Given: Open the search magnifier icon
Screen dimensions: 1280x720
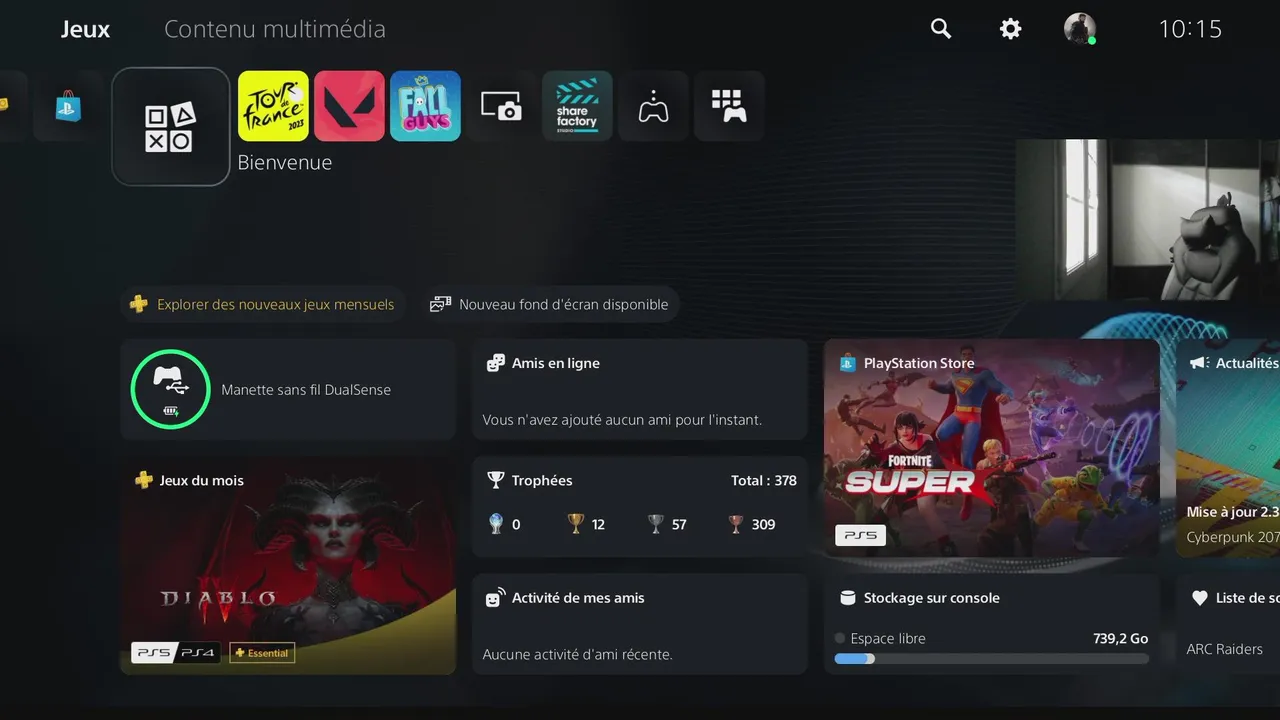Looking at the screenshot, I should click(x=940, y=29).
